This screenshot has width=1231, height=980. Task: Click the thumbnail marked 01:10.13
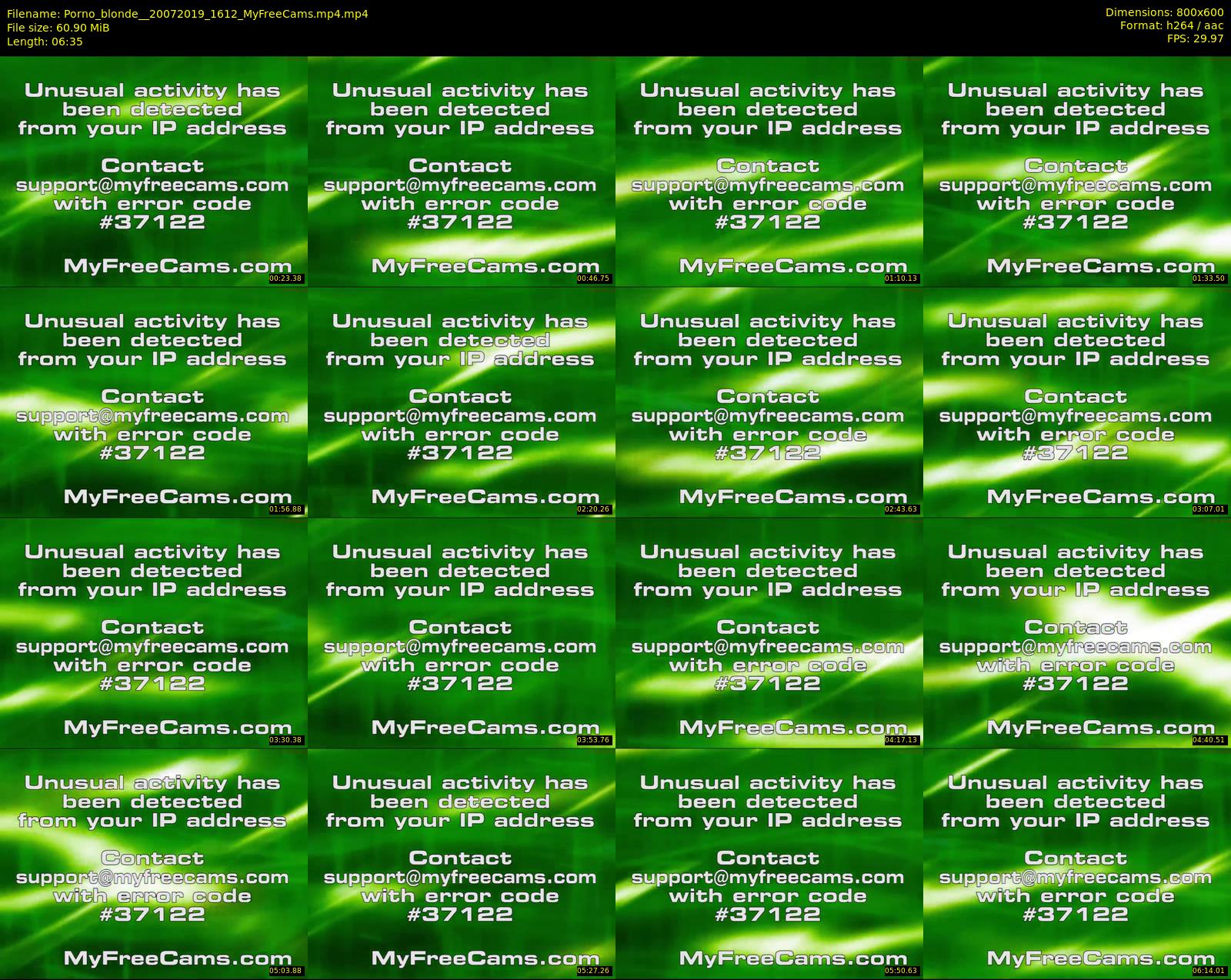coord(769,171)
